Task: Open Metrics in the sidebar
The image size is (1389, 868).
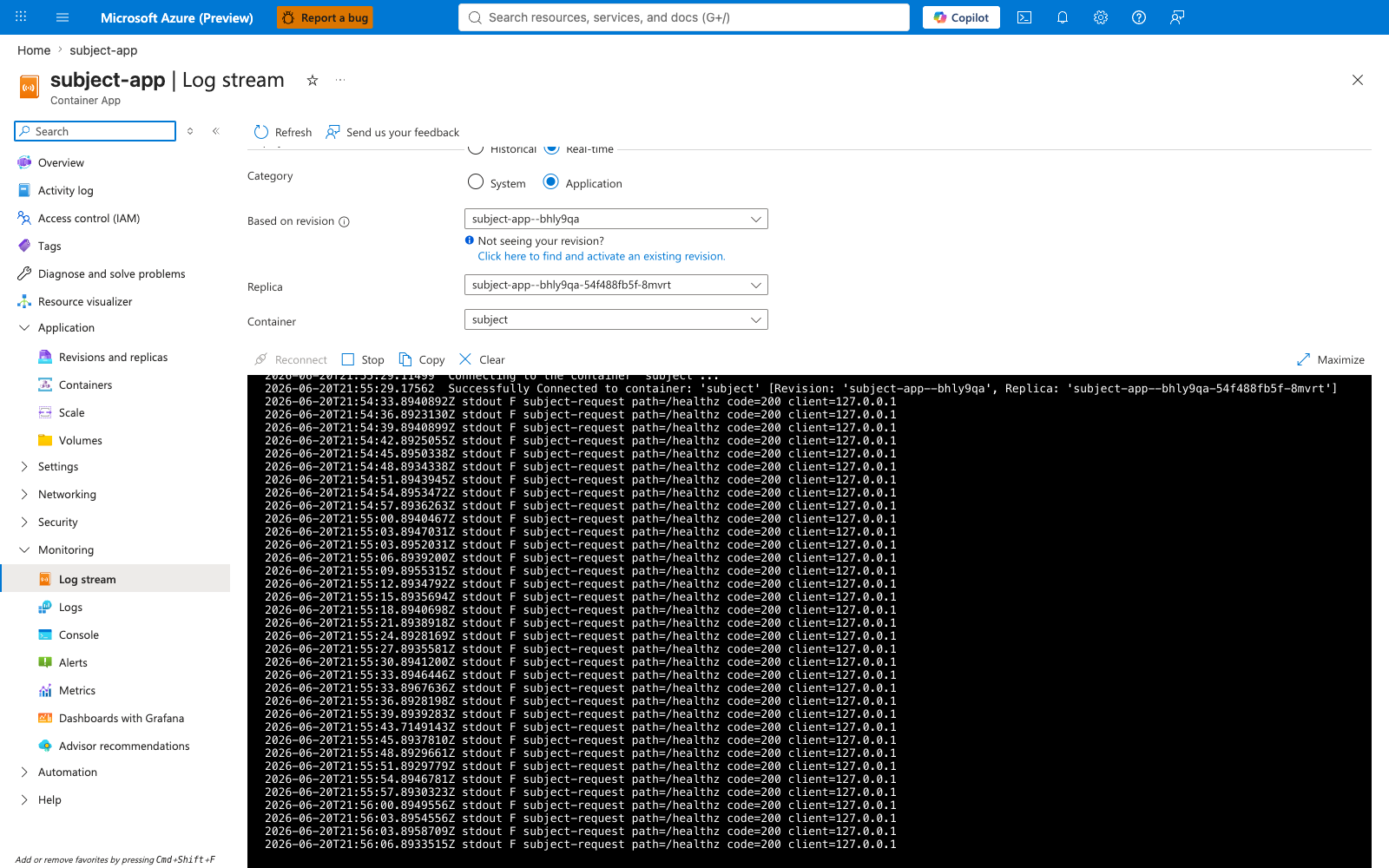Action: point(76,690)
